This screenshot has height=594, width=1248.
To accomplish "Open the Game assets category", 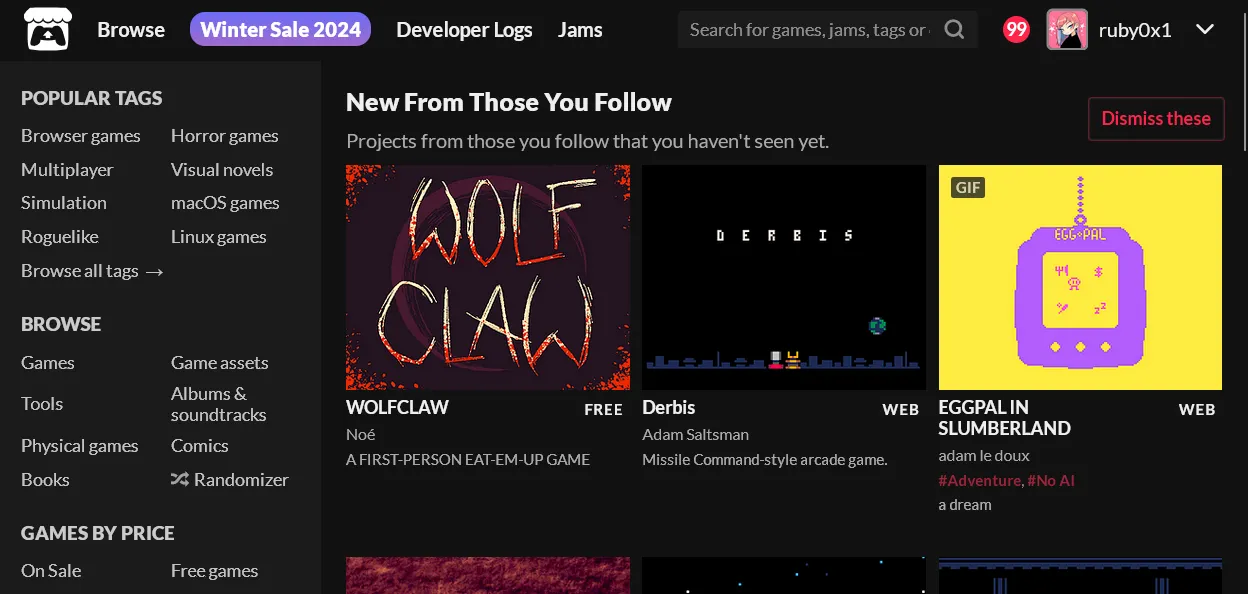I will (x=220, y=363).
